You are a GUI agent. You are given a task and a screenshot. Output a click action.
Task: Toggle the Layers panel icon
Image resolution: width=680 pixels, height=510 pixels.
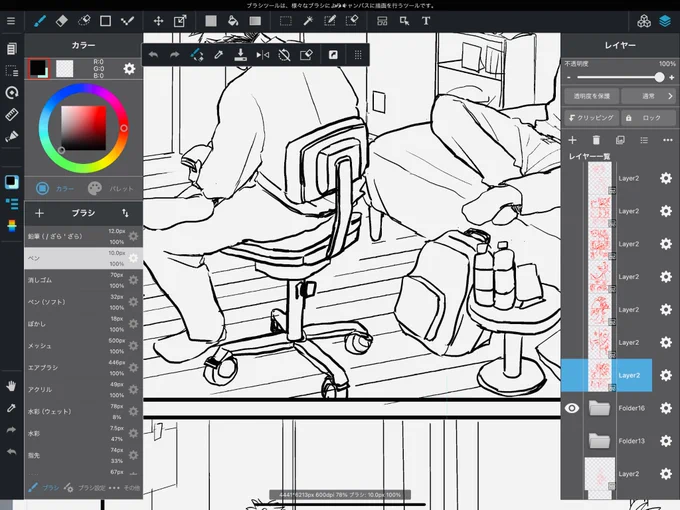[665, 21]
